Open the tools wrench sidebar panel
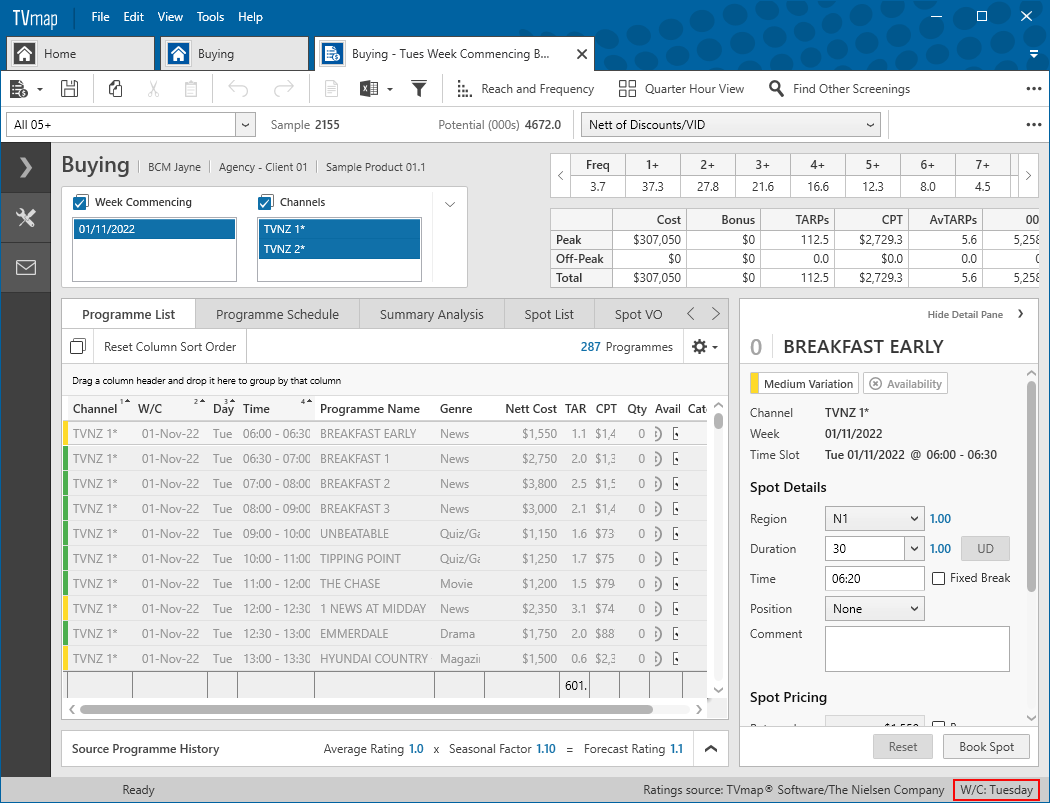The image size is (1050, 803). (x=25, y=217)
